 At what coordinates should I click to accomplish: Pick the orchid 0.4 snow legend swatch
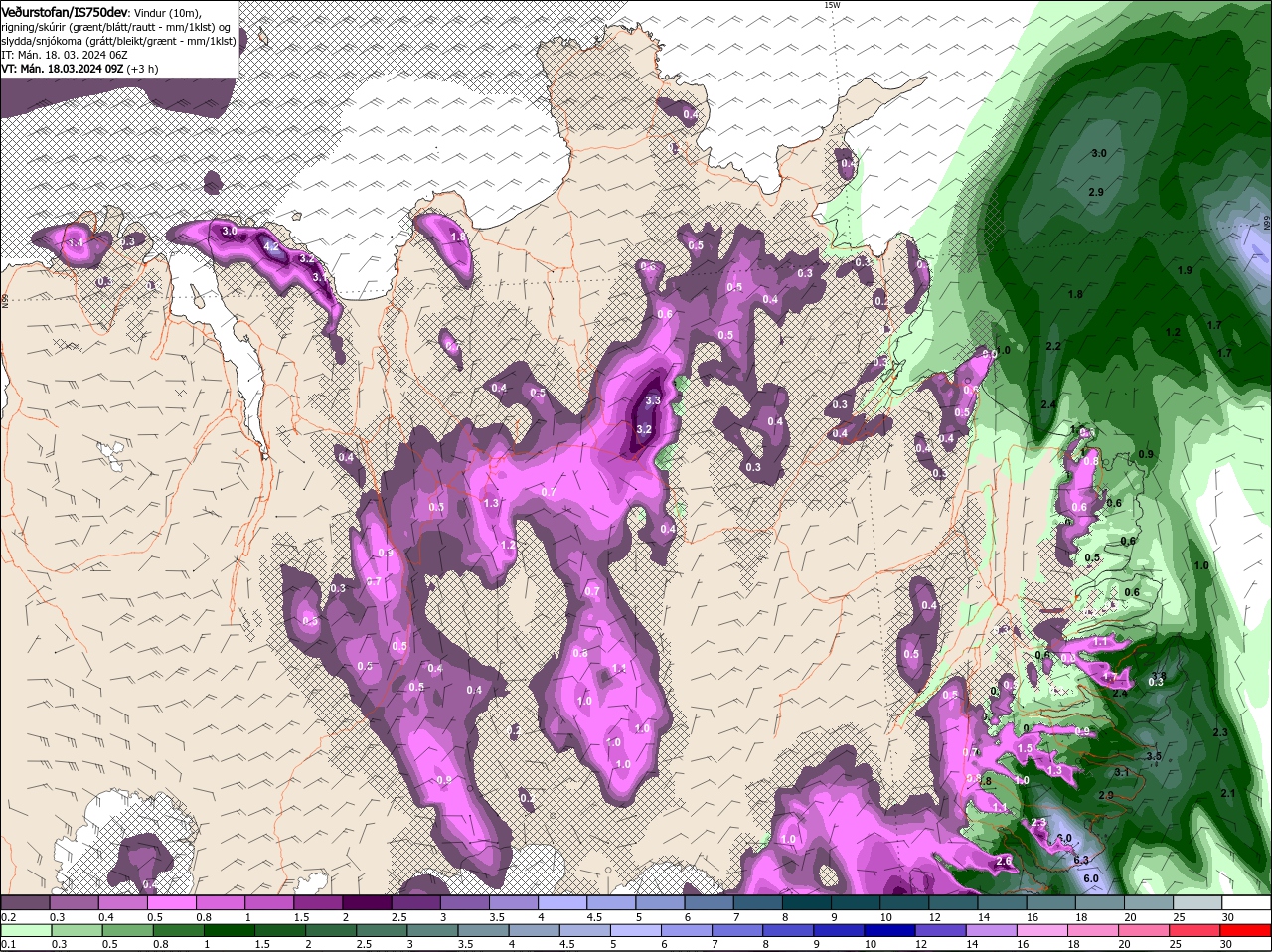click(x=122, y=901)
